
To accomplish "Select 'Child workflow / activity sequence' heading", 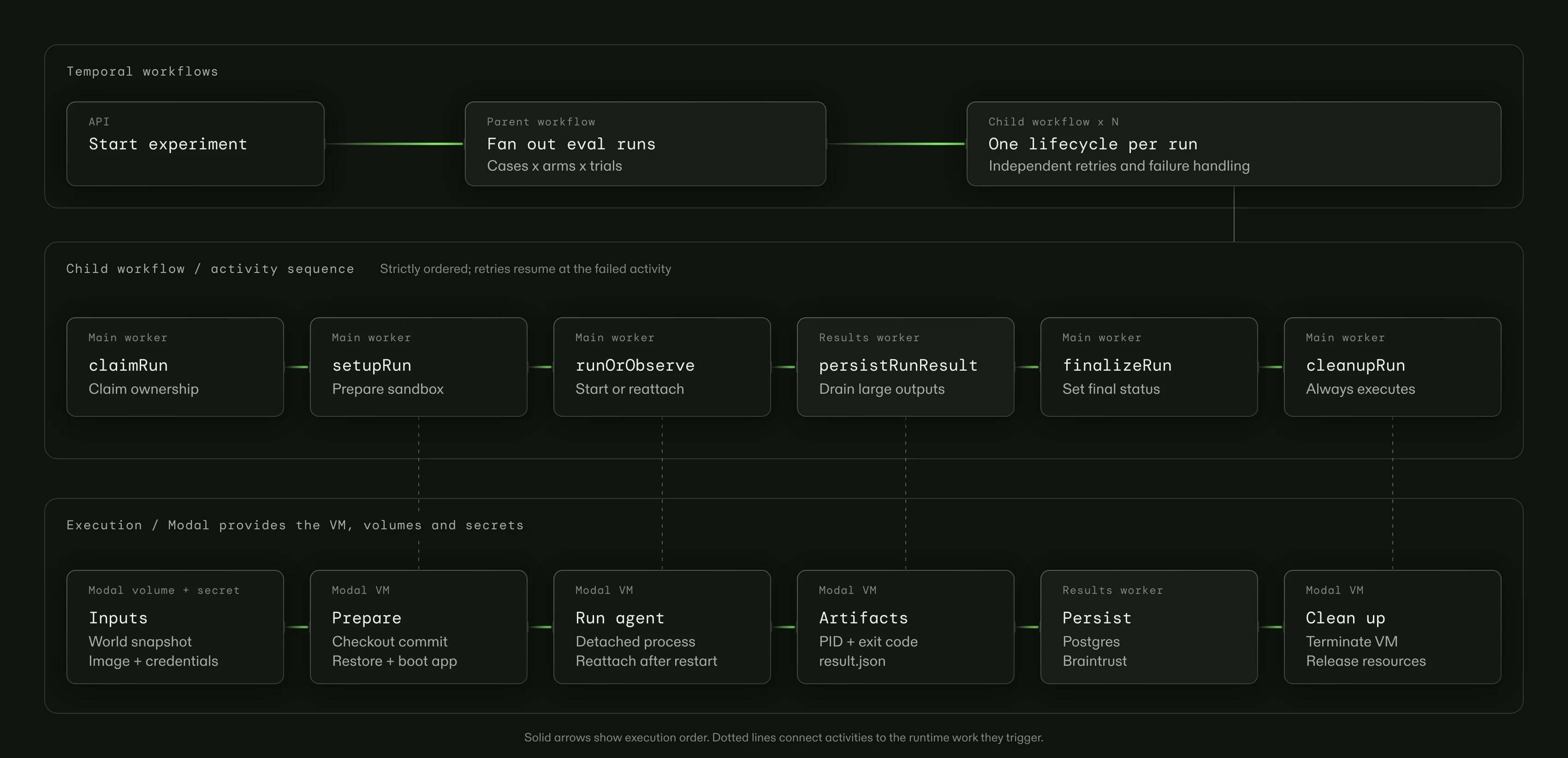I will click(210, 269).
